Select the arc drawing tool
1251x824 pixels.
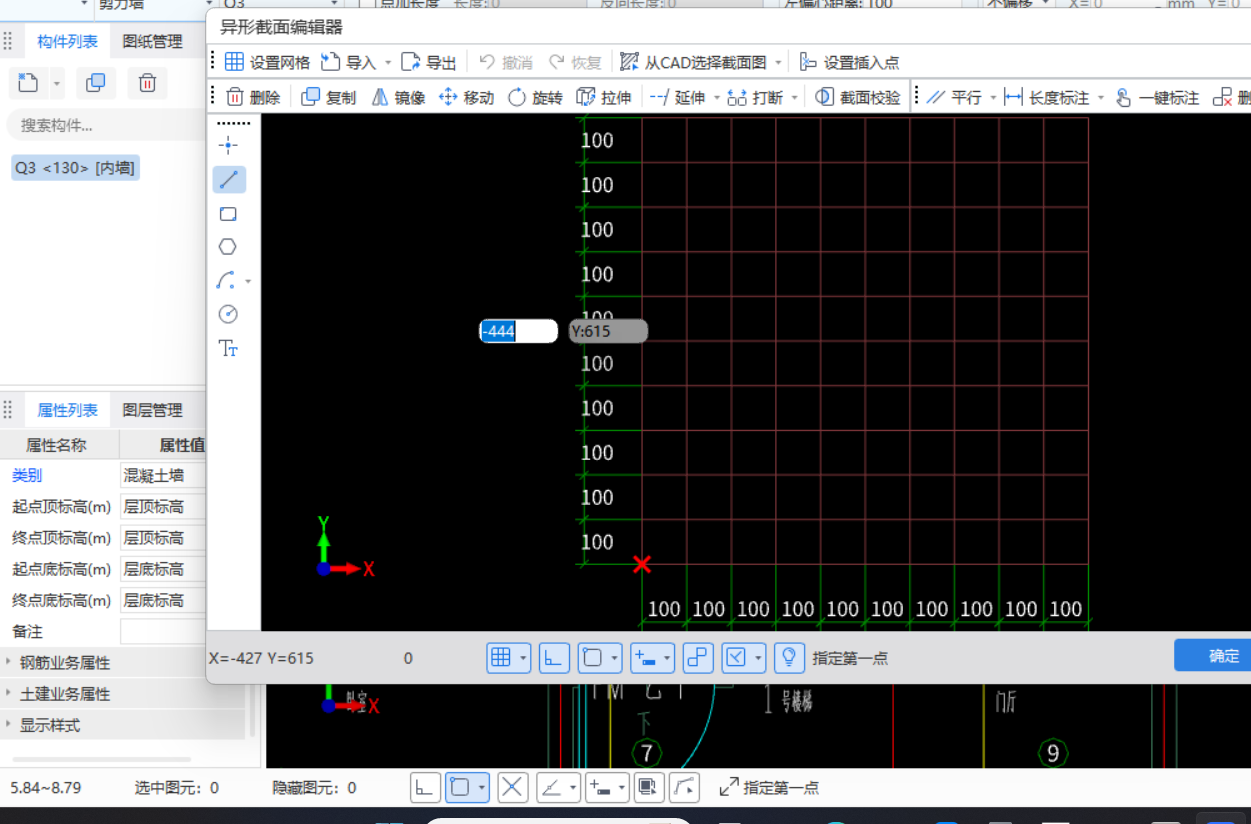[227, 281]
